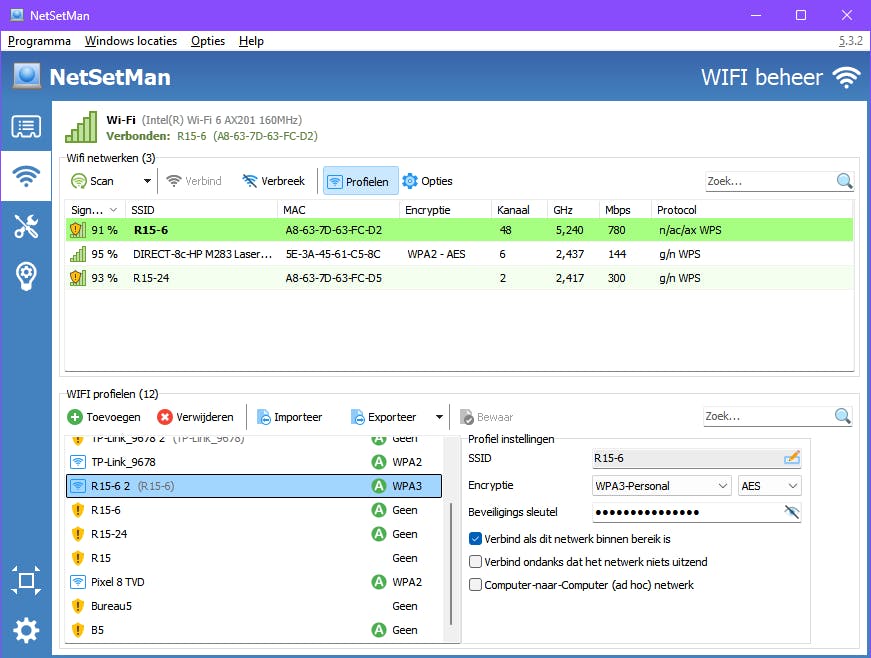
Task: Sort by the Mbps column header
Action: (x=625, y=210)
